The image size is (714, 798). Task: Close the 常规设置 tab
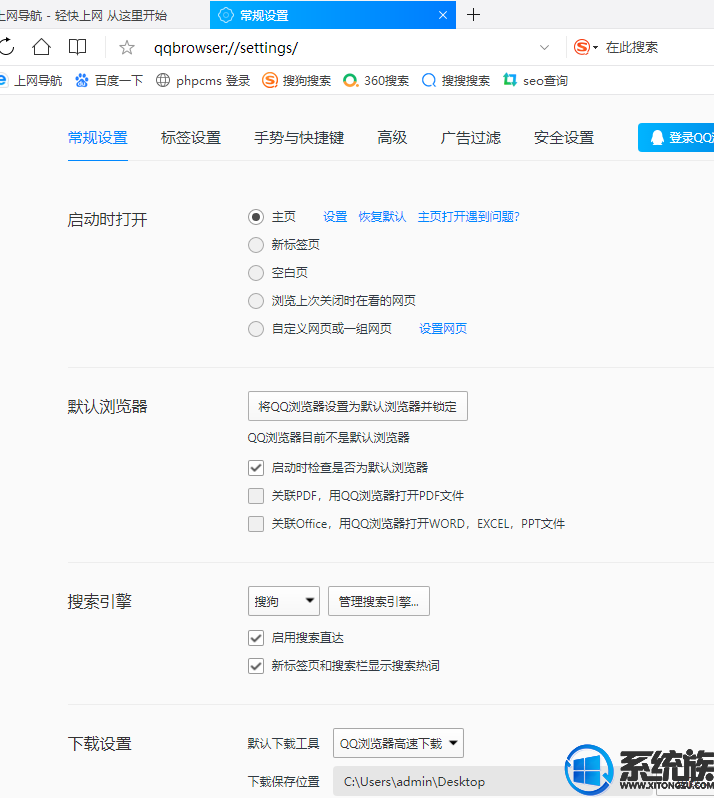(x=443, y=15)
